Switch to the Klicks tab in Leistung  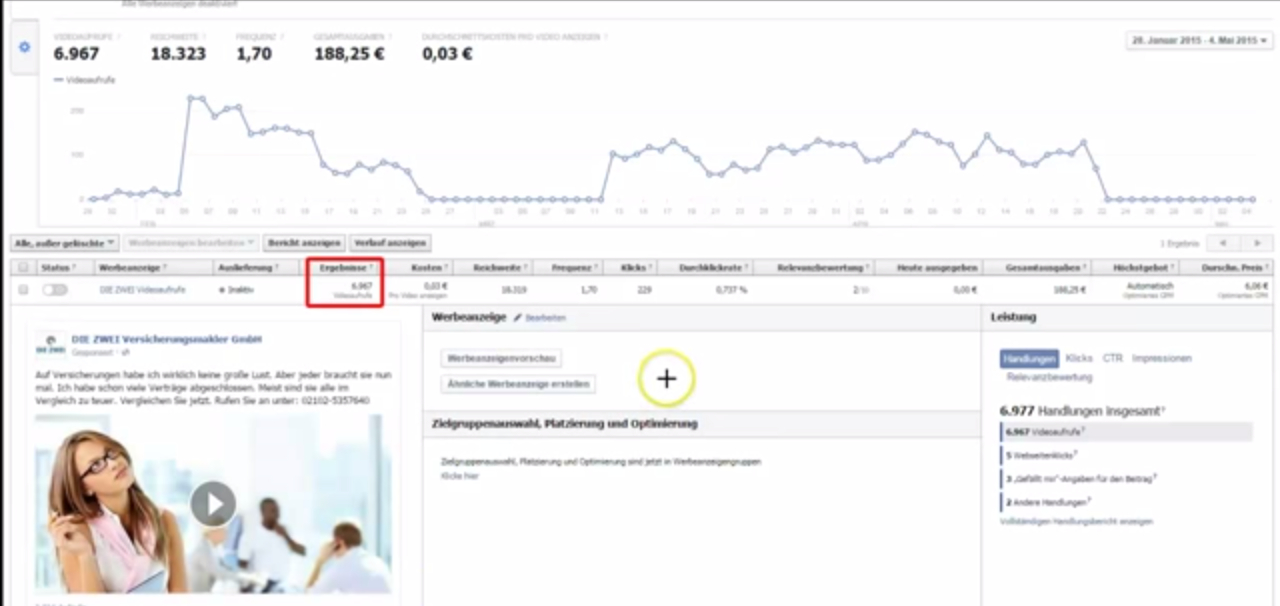pos(1079,358)
